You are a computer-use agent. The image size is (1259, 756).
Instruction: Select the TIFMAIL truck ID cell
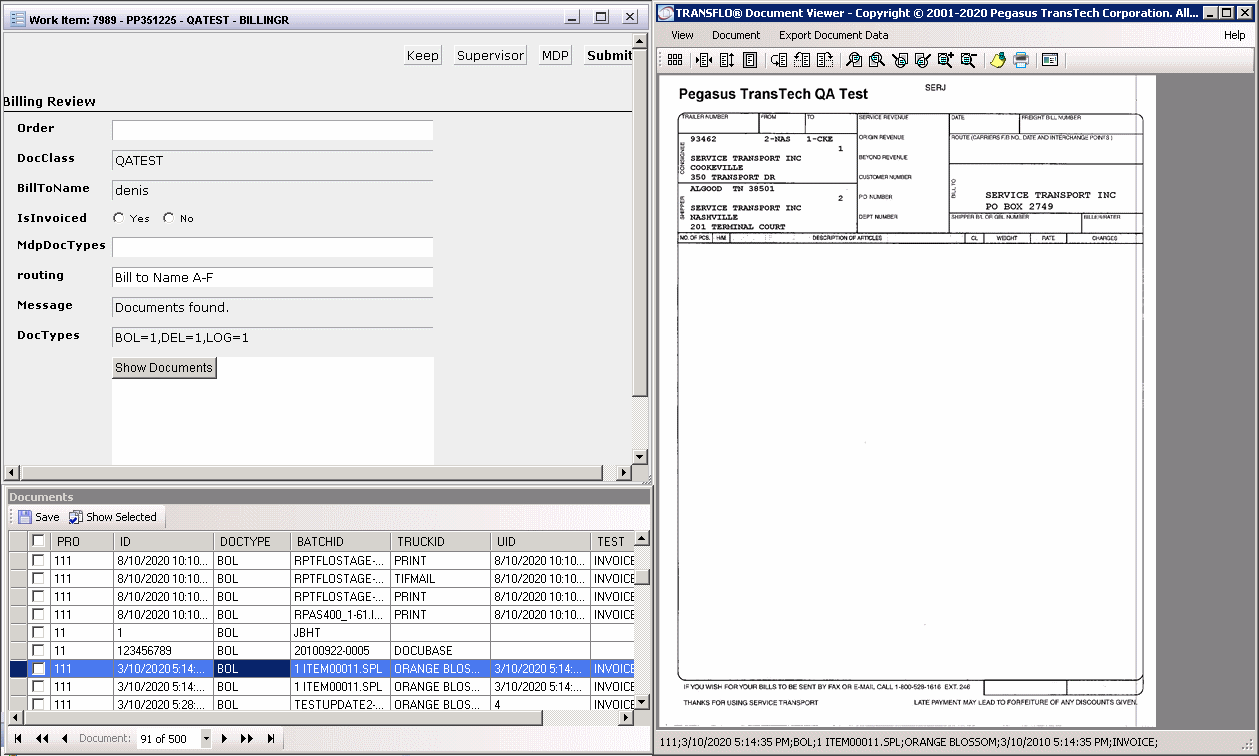pos(440,579)
